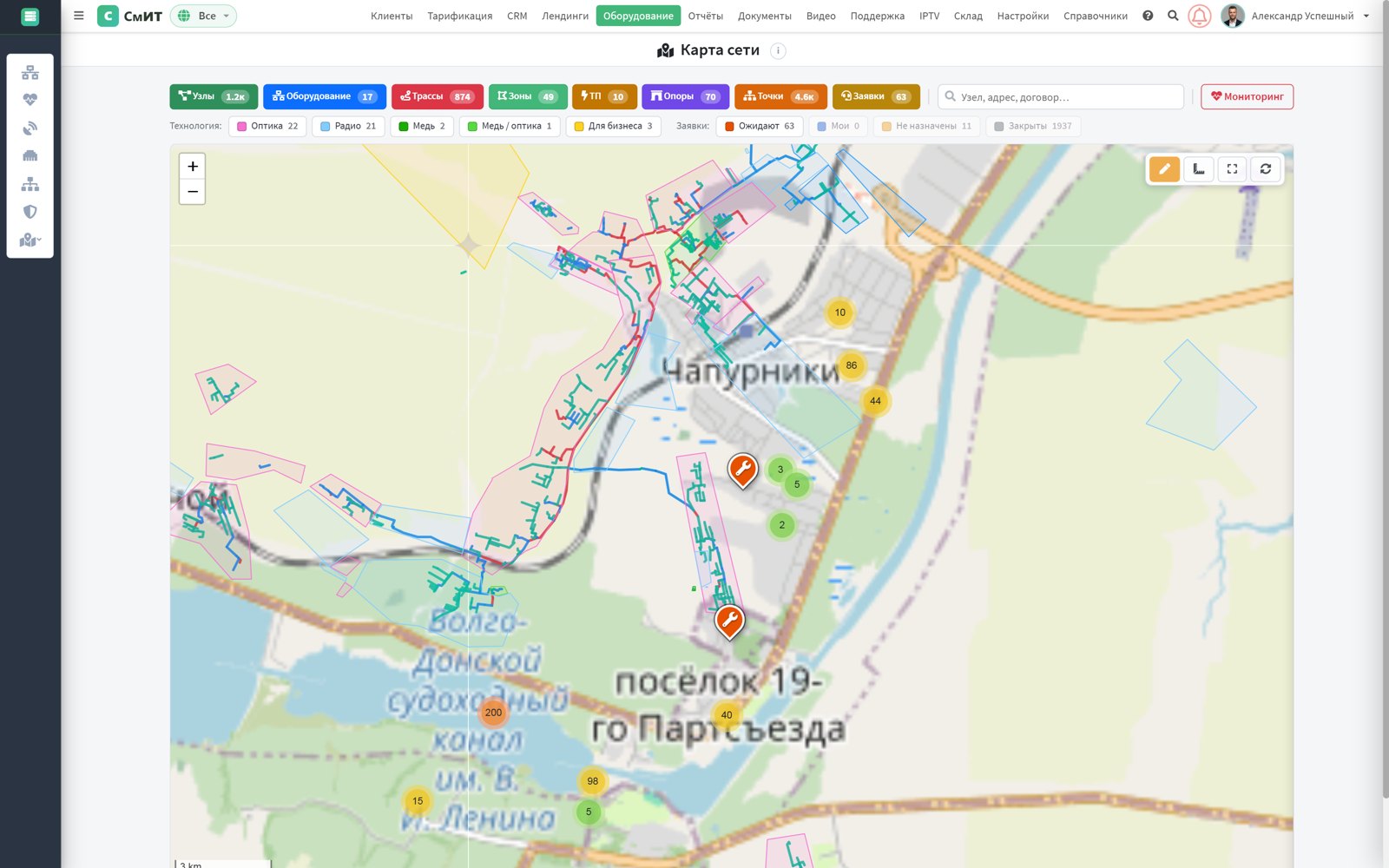The width and height of the screenshot is (1389, 868).
Task: Zoom out on the map
Action: (x=193, y=192)
